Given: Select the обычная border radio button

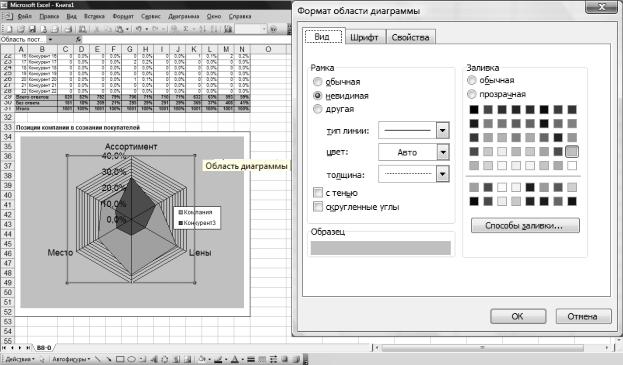Looking at the screenshot, I should [317, 82].
